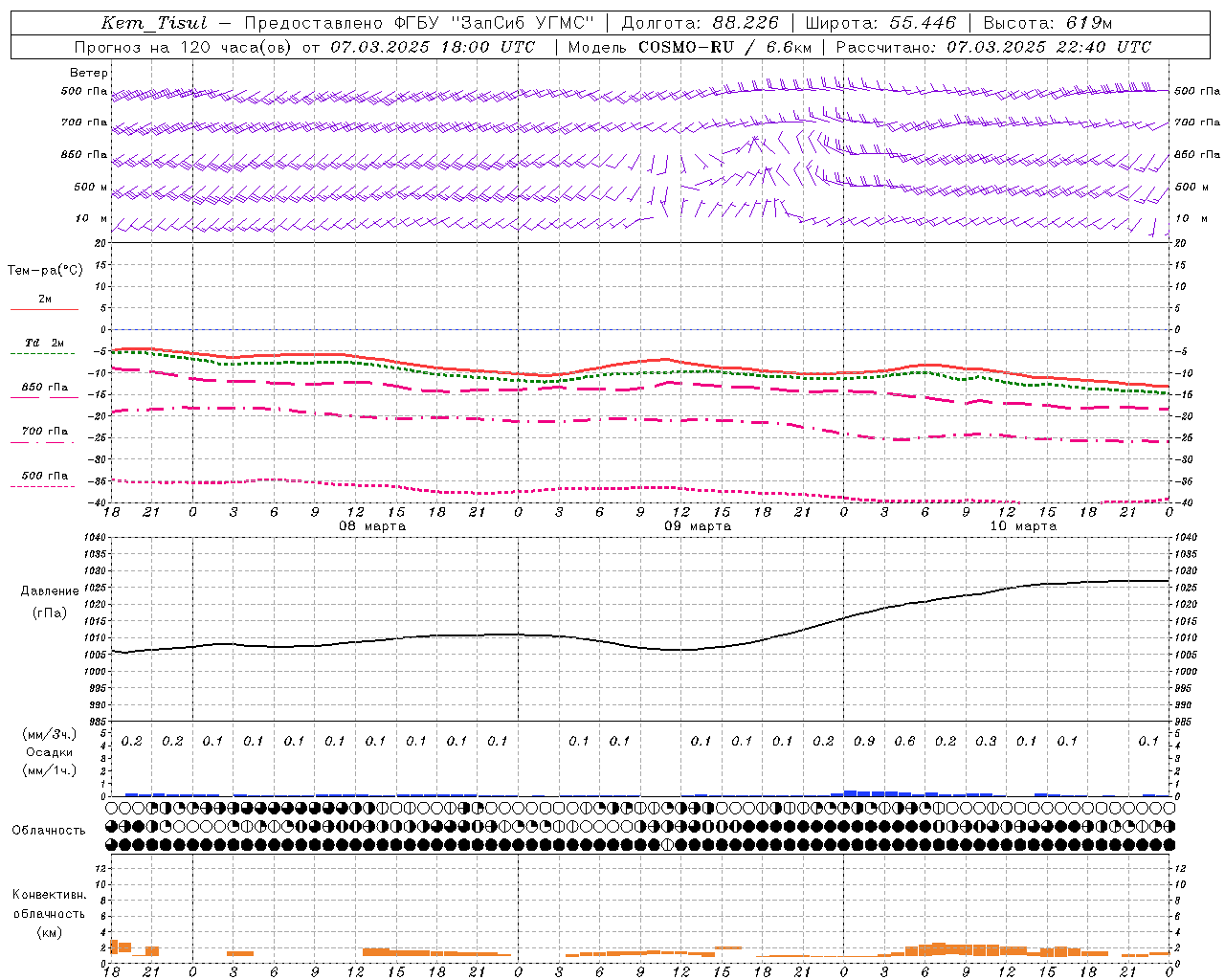Click the forecast start text 07.03.2025 18:00 UTC

pos(434,47)
